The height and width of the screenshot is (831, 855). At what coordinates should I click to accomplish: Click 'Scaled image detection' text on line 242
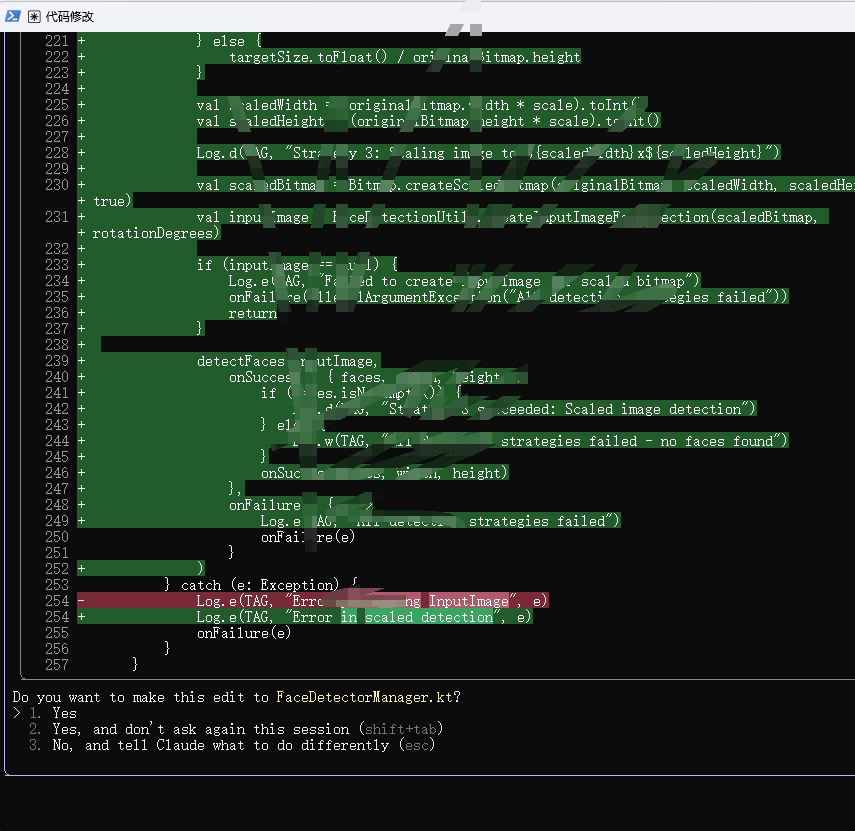[x=653, y=409]
